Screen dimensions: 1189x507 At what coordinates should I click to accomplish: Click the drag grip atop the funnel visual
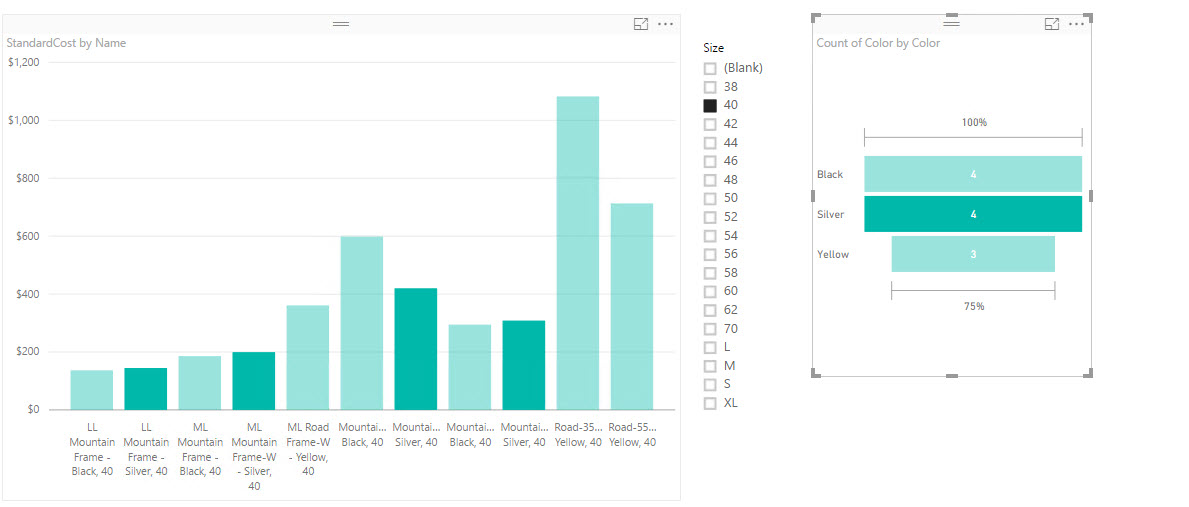pos(951,23)
